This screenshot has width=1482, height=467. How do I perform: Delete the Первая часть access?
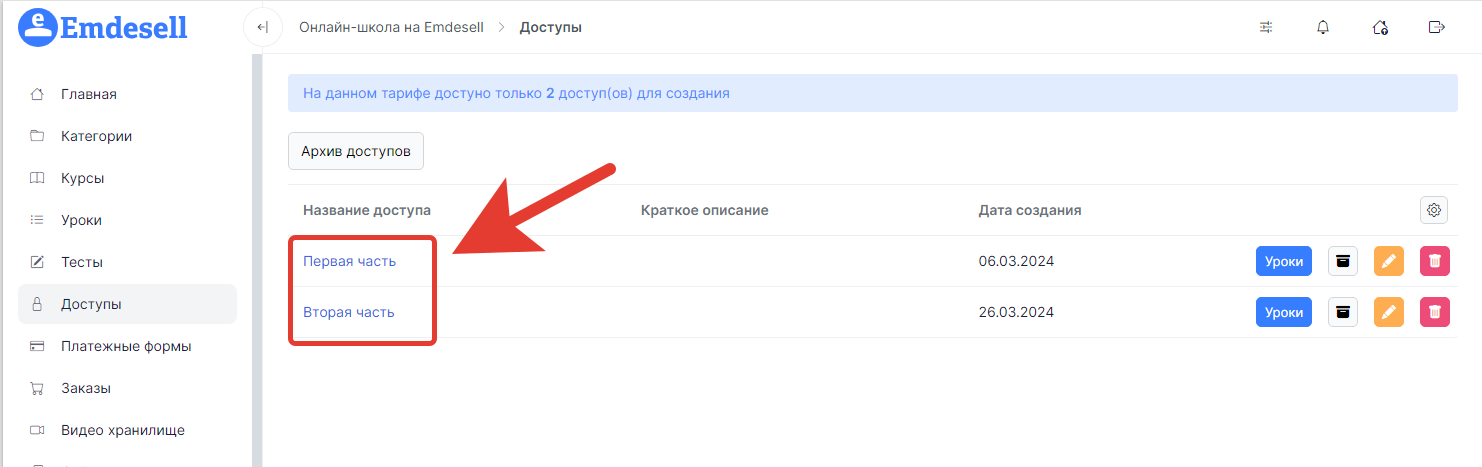[1435, 261]
